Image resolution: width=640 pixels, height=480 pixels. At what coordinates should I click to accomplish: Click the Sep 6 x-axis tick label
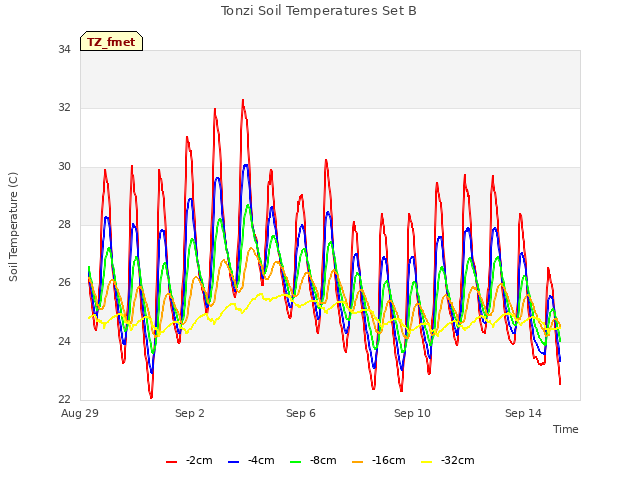pos(301,413)
